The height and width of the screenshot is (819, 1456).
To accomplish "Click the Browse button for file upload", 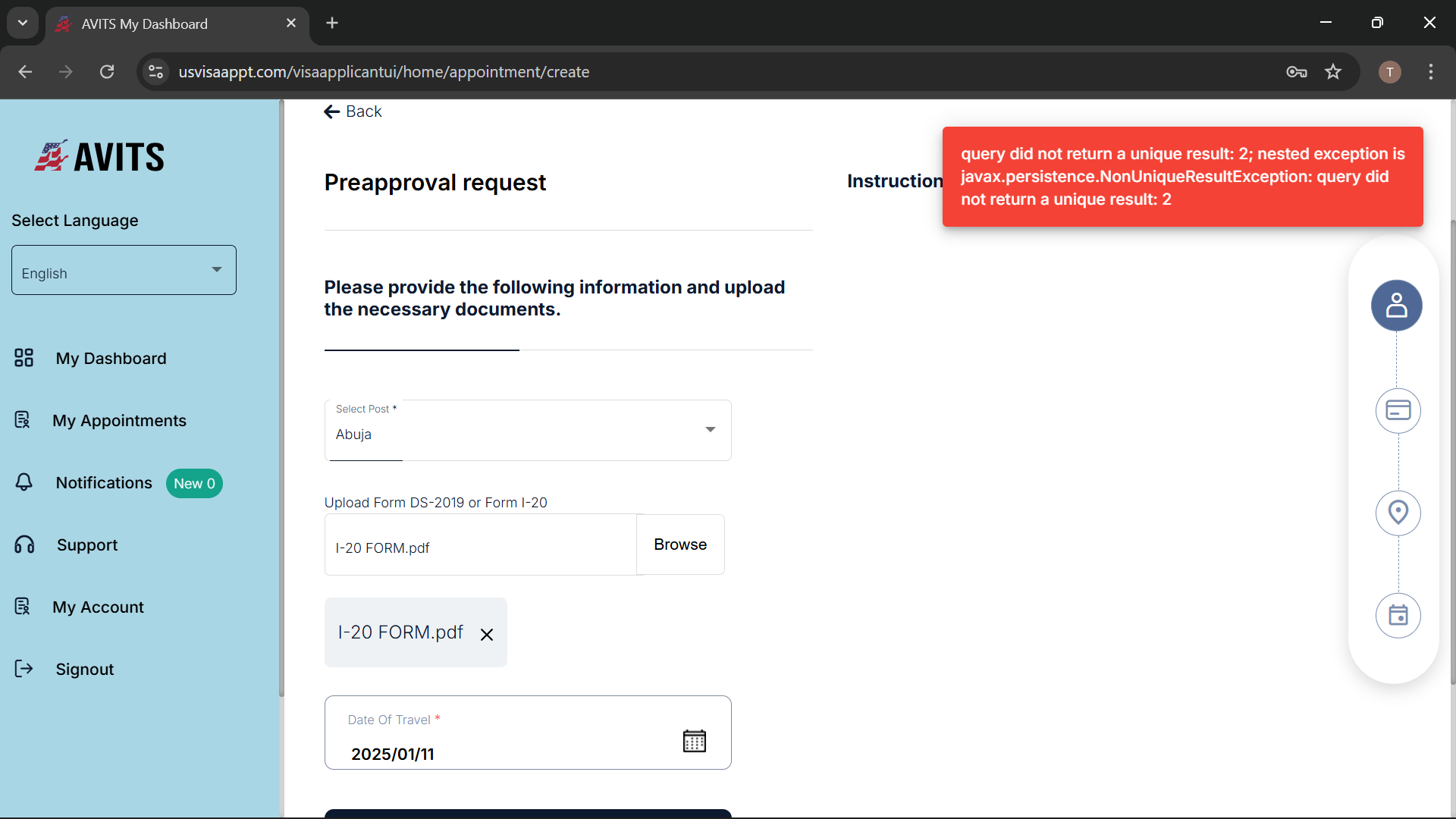I will tap(680, 544).
